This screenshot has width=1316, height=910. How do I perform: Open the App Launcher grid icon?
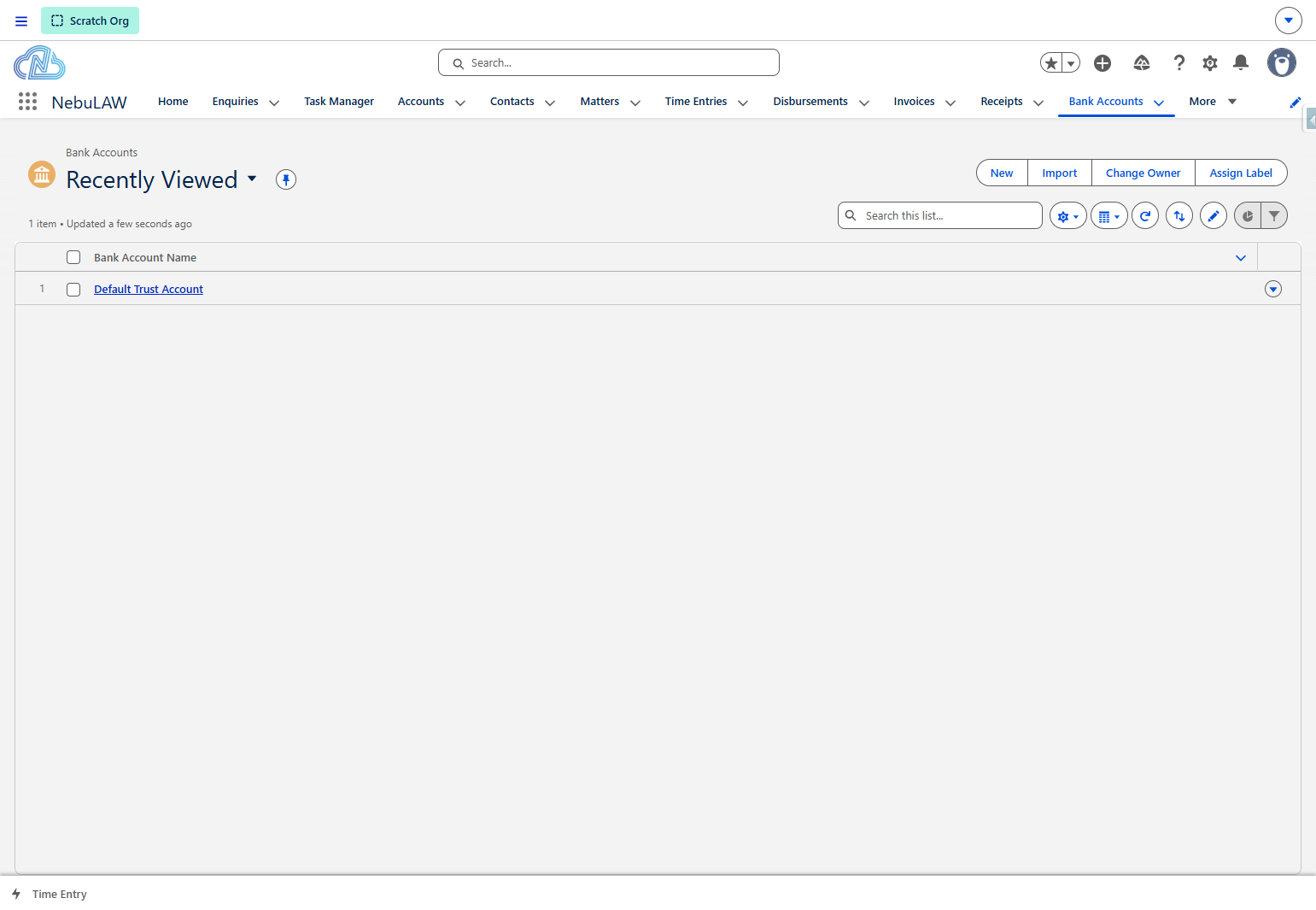(27, 102)
